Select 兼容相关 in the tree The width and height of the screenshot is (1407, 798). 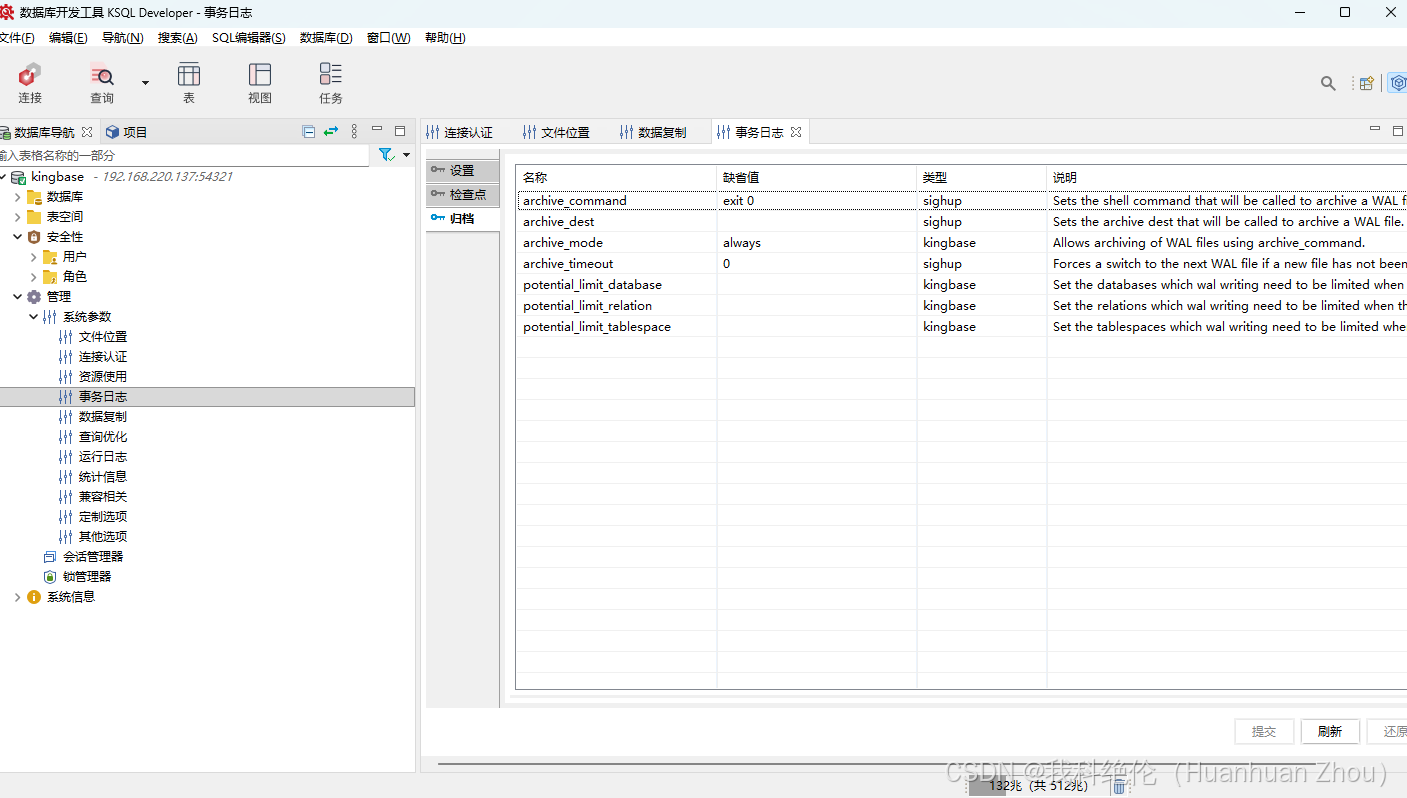(x=103, y=497)
